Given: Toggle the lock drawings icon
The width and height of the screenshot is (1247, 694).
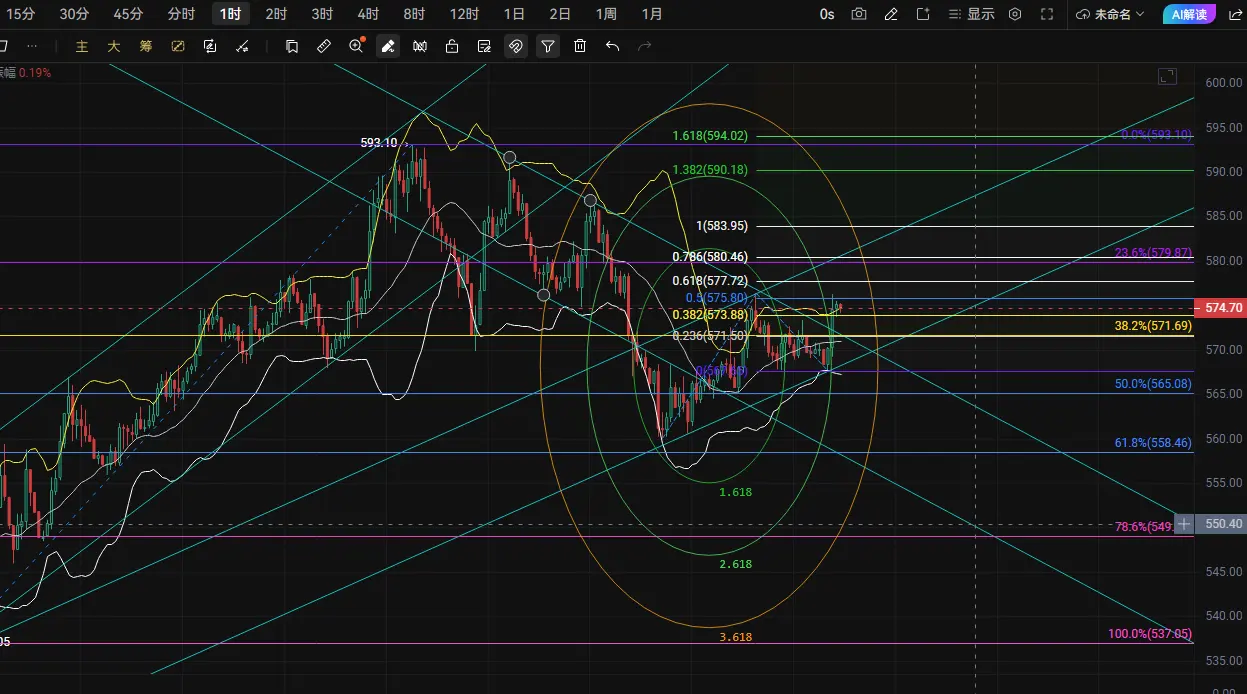Looking at the screenshot, I should point(452,46).
